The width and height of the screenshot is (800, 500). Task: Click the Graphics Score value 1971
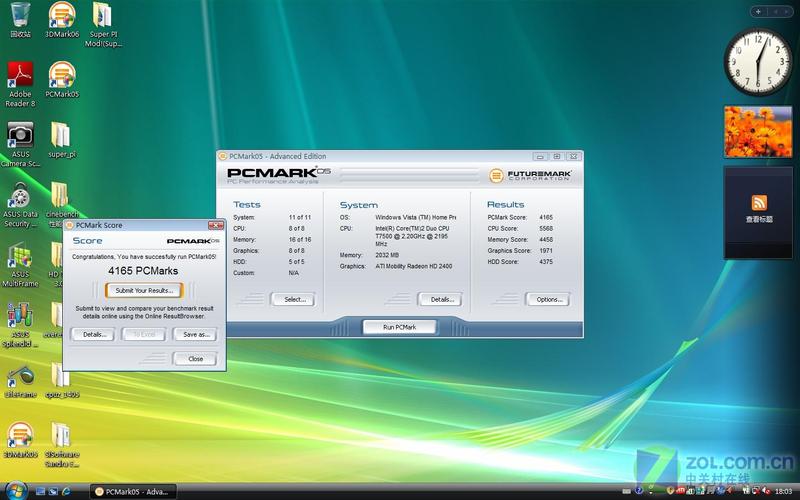point(546,251)
